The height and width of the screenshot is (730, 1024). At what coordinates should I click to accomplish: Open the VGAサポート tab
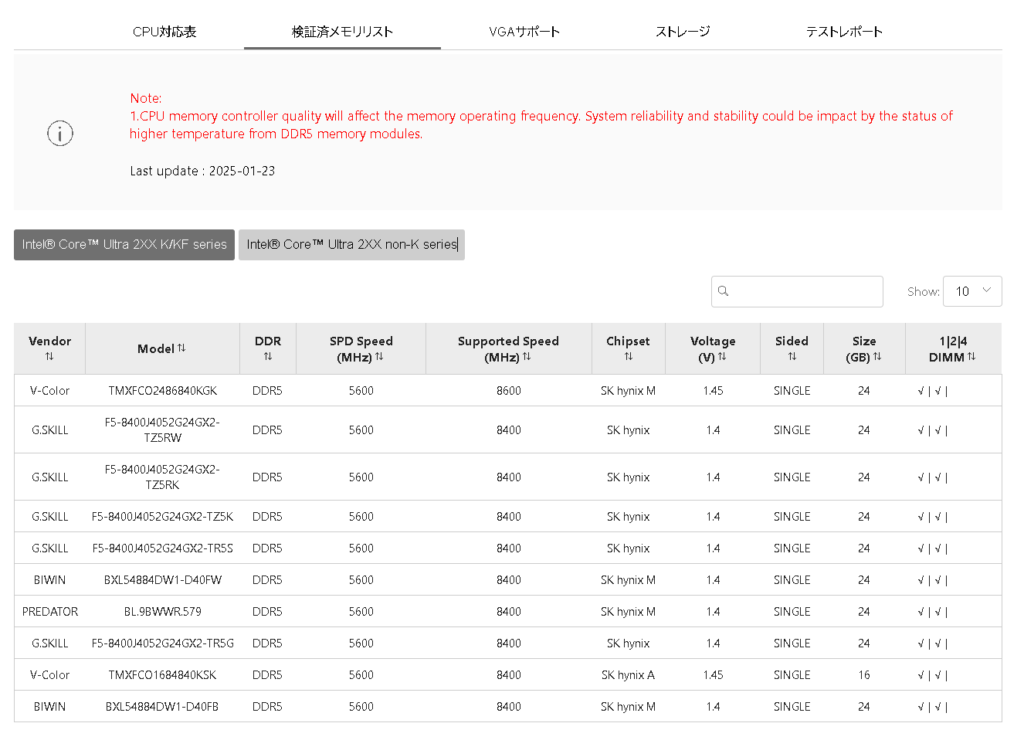(524, 32)
